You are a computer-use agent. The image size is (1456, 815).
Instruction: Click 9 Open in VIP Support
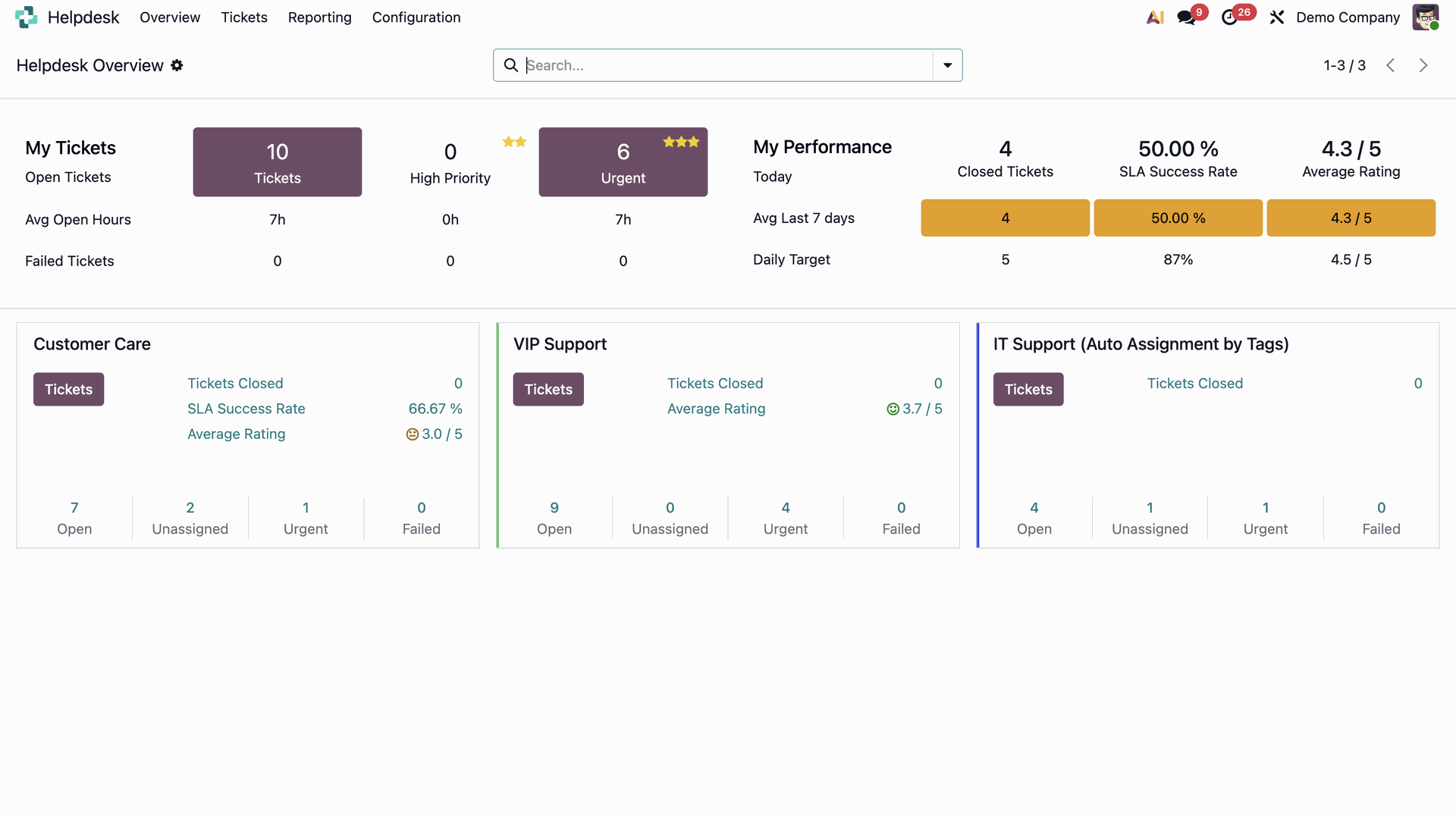tap(554, 519)
